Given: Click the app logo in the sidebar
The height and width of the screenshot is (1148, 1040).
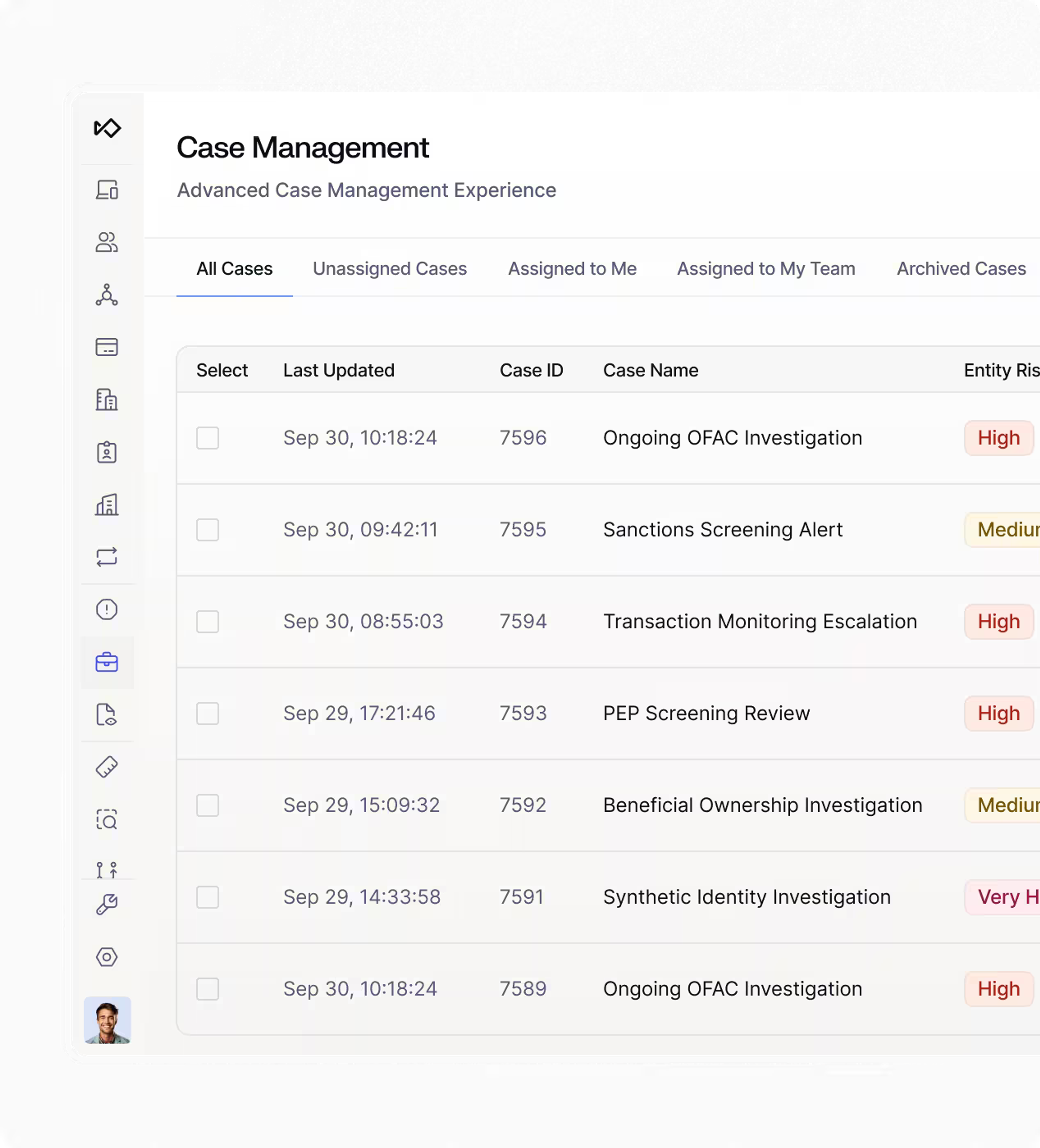Looking at the screenshot, I should [x=107, y=128].
